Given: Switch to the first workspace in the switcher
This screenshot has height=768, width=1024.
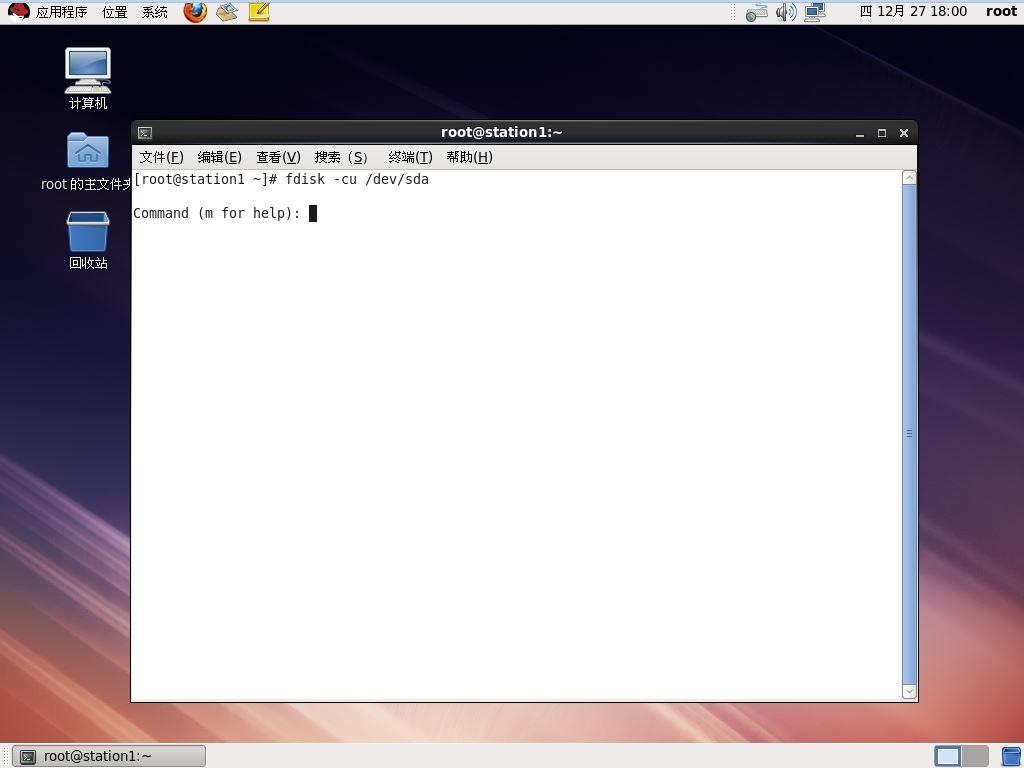Looking at the screenshot, I should (x=948, y=756).
